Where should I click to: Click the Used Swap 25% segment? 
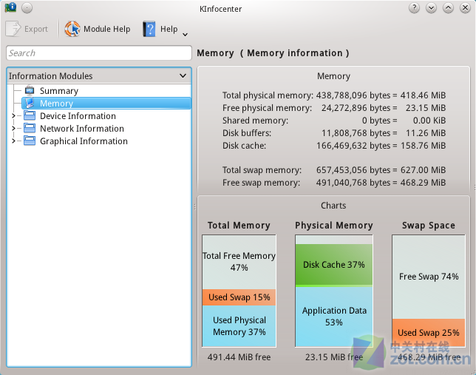(x=429, y=333)
